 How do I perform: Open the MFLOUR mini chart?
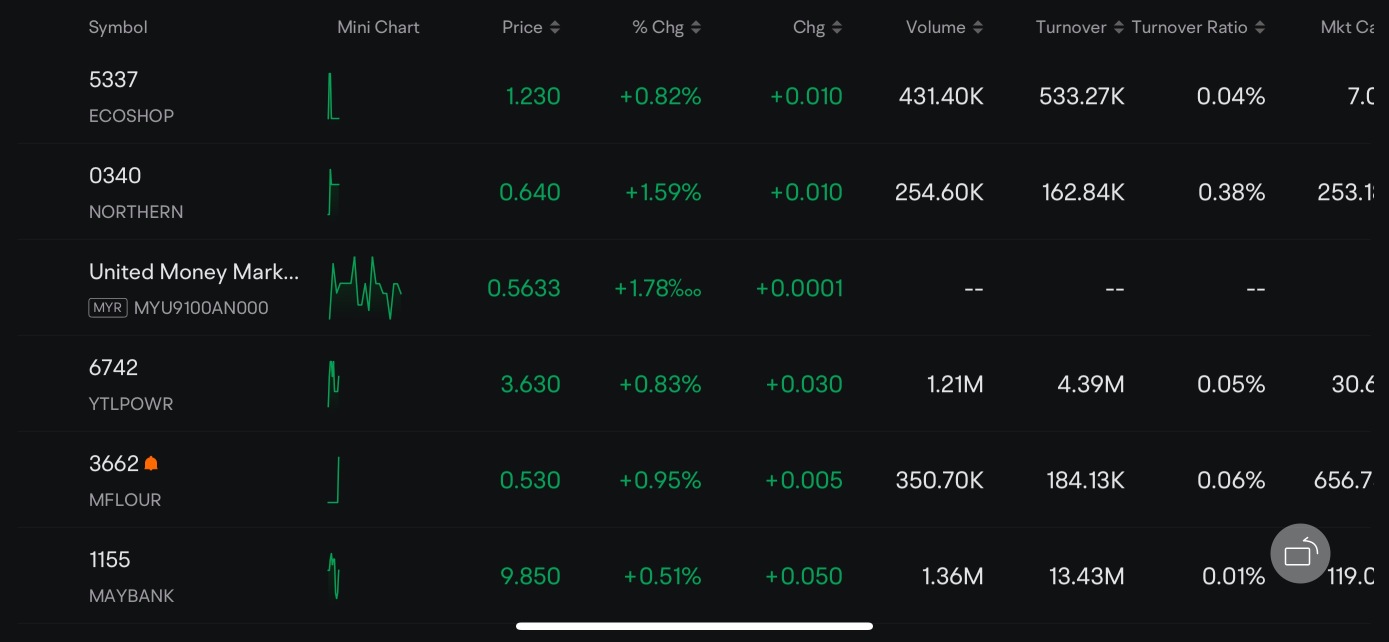tap(334, 480)
